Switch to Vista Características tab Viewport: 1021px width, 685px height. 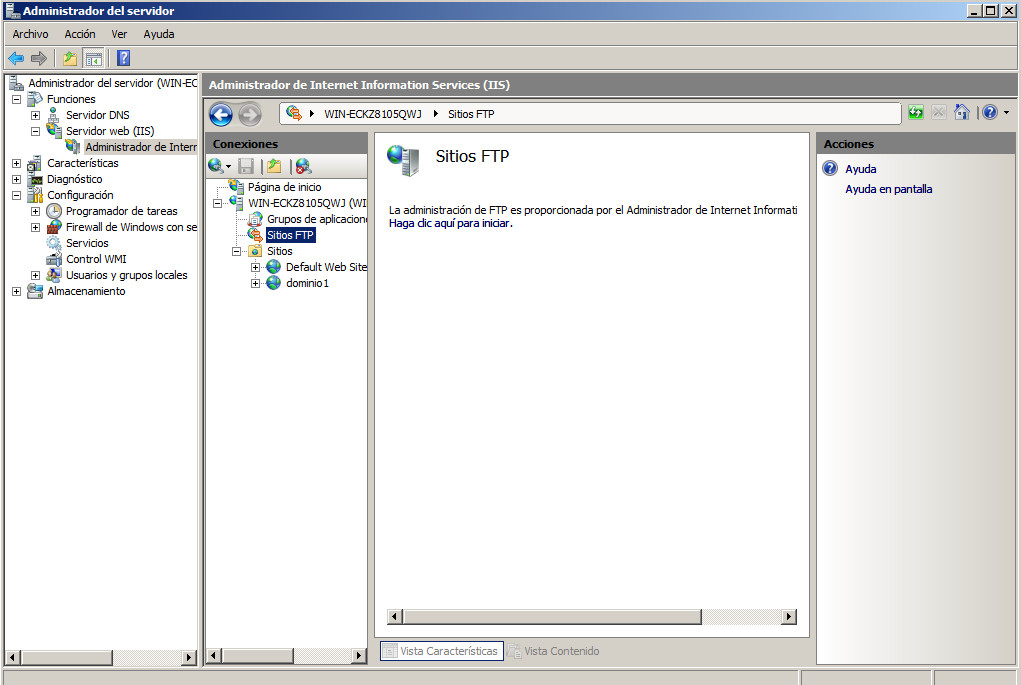click(440, 651)
